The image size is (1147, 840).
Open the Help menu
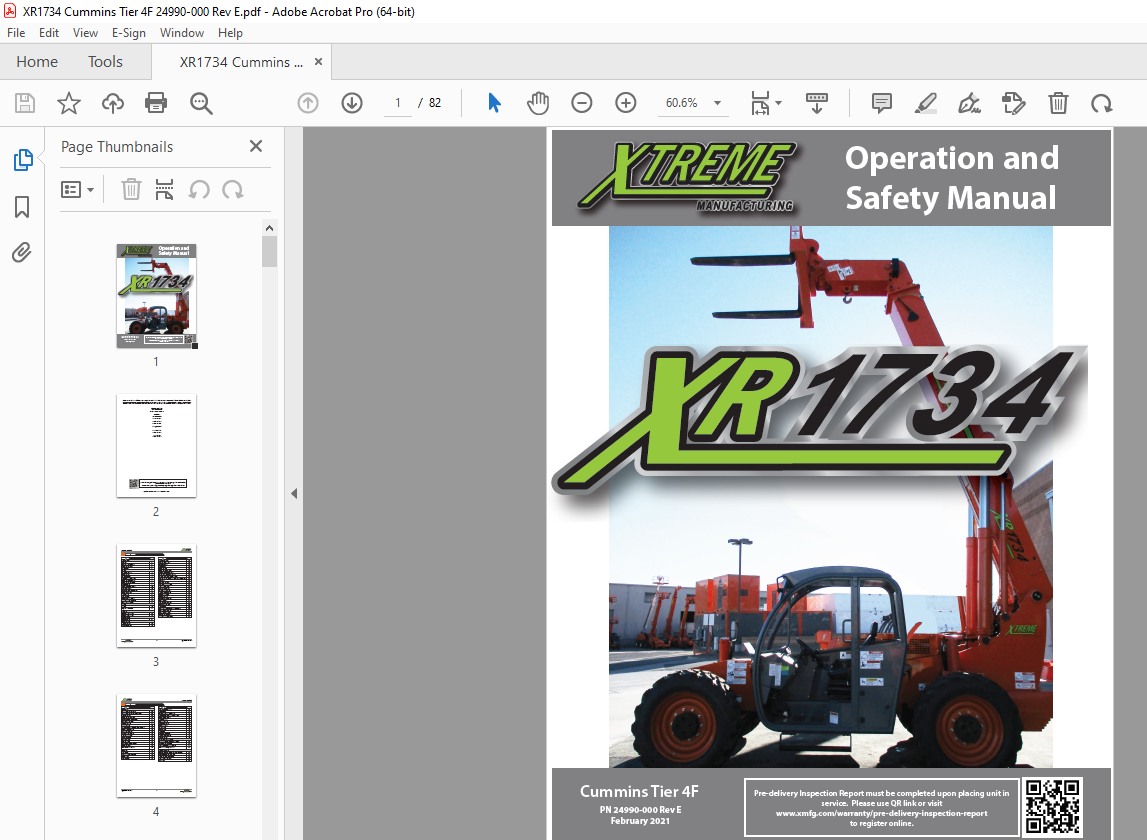[x=230, y=33]
